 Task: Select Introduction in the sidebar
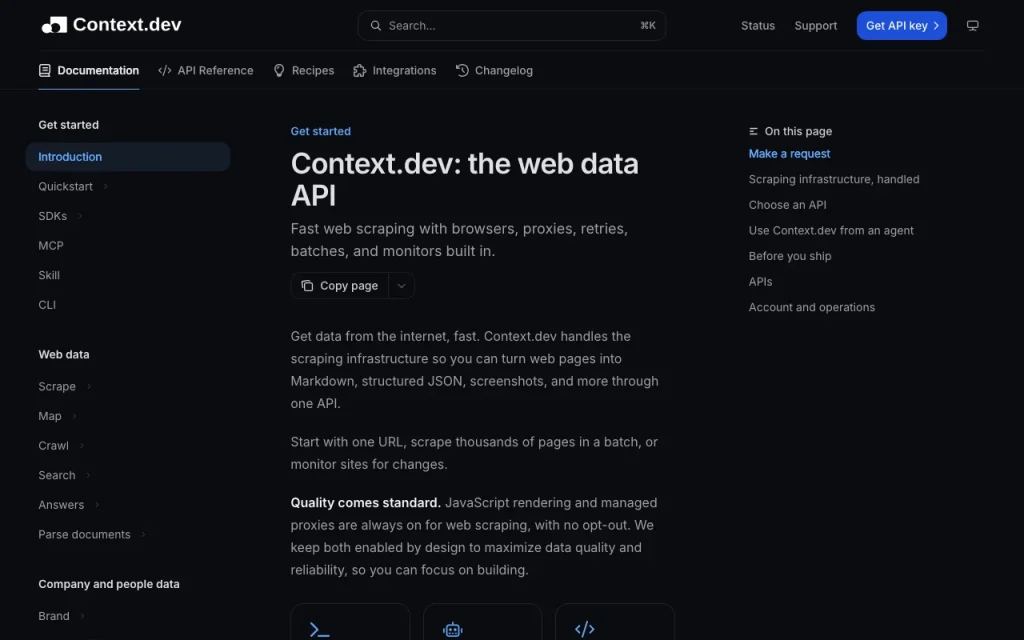pos(128,157)
